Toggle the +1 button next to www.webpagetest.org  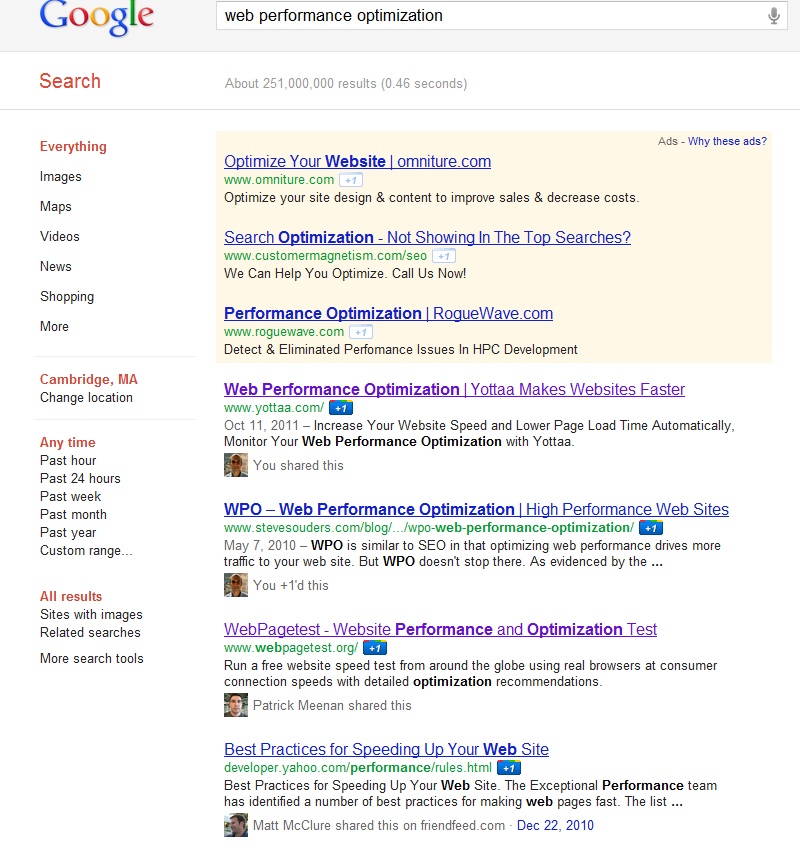pyautogui.click(x=375, y=648)
